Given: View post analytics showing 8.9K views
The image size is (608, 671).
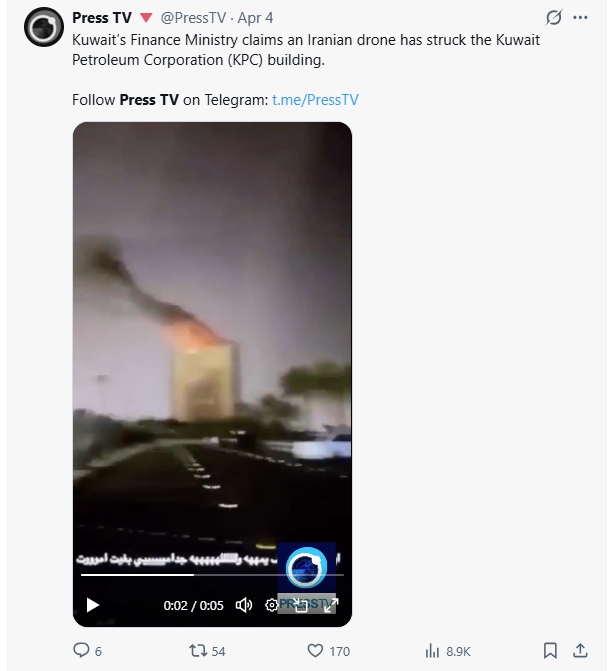Looking at the screenshot, I should 448,651.
